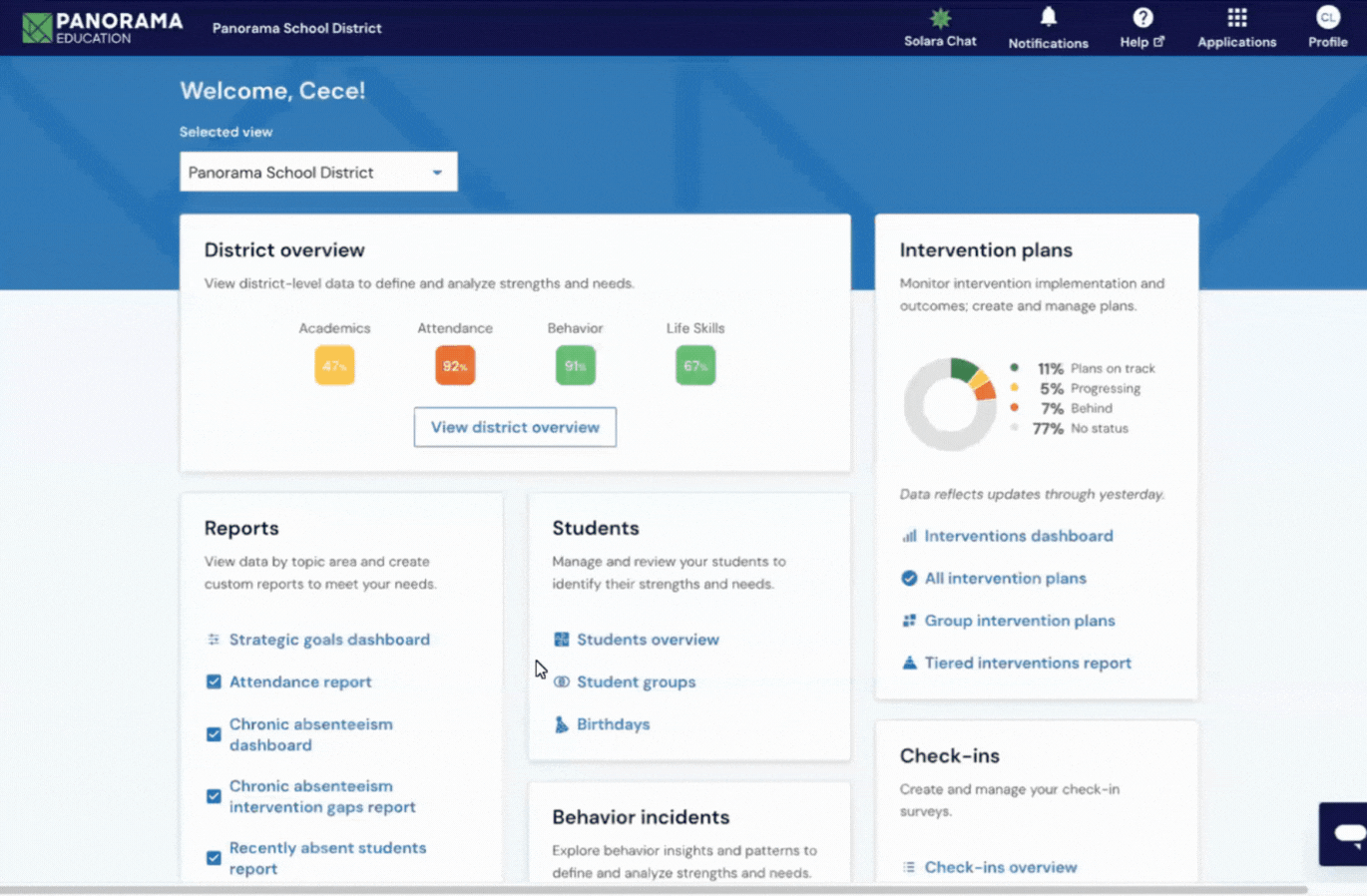Click the Attendance 92% orange badge

click(455, 365)
